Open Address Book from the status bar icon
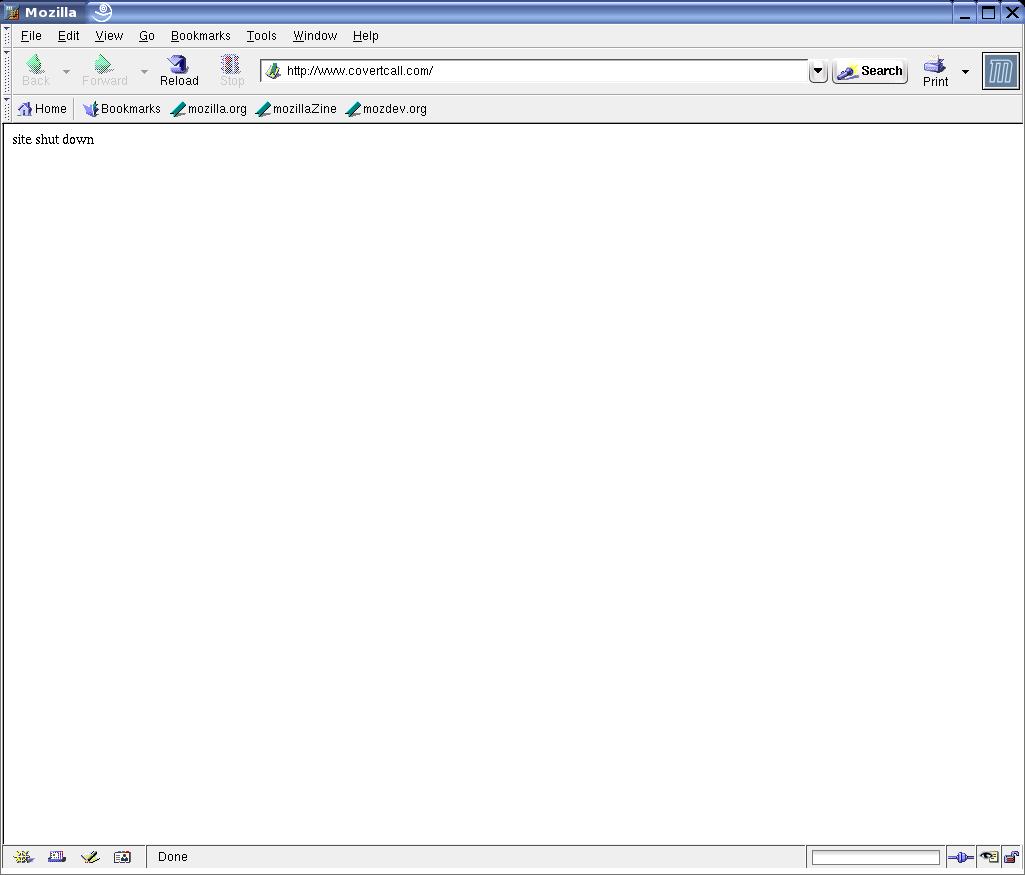 [x=122, y=857]
